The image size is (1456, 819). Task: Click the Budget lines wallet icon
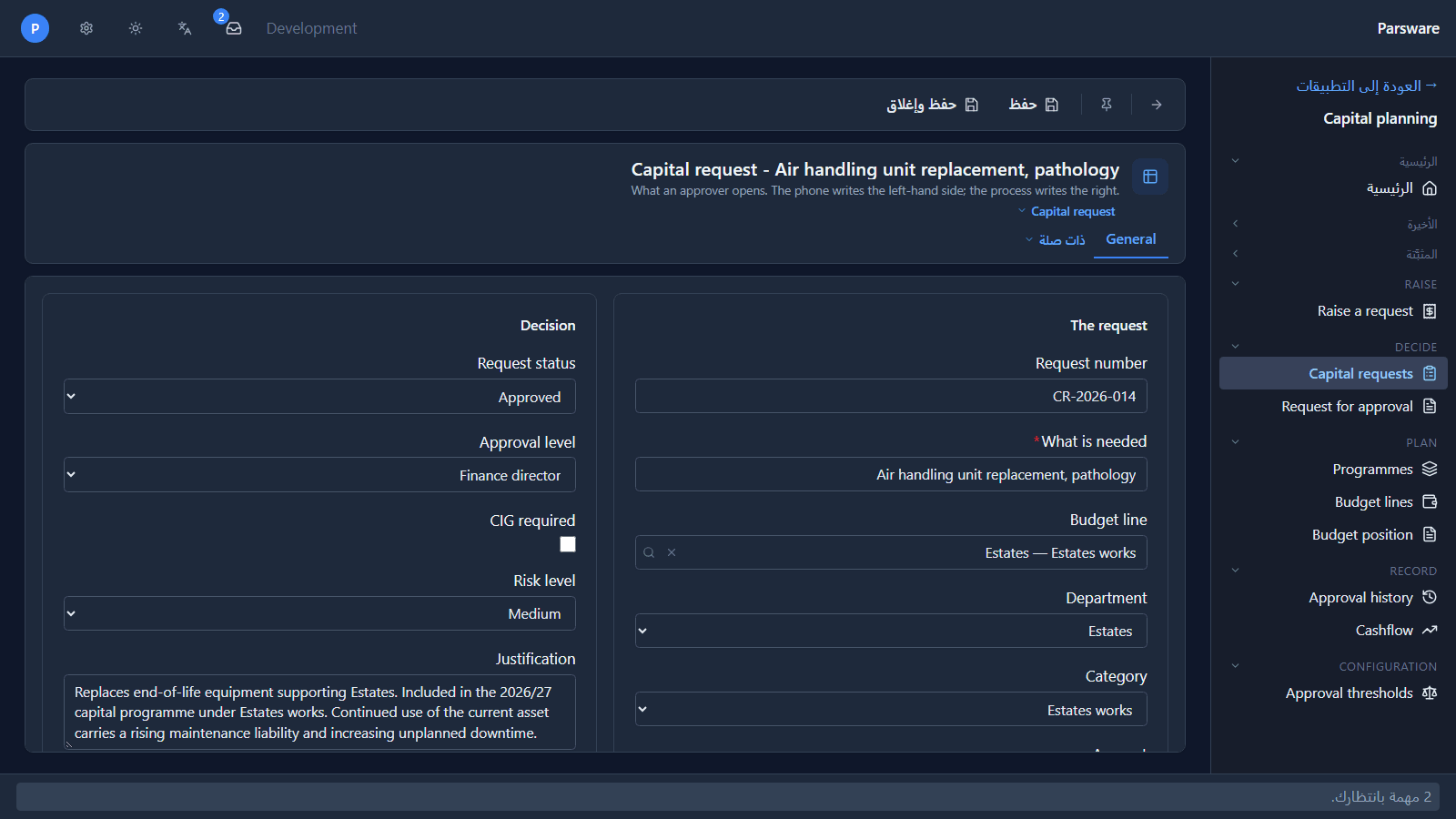1430,501
